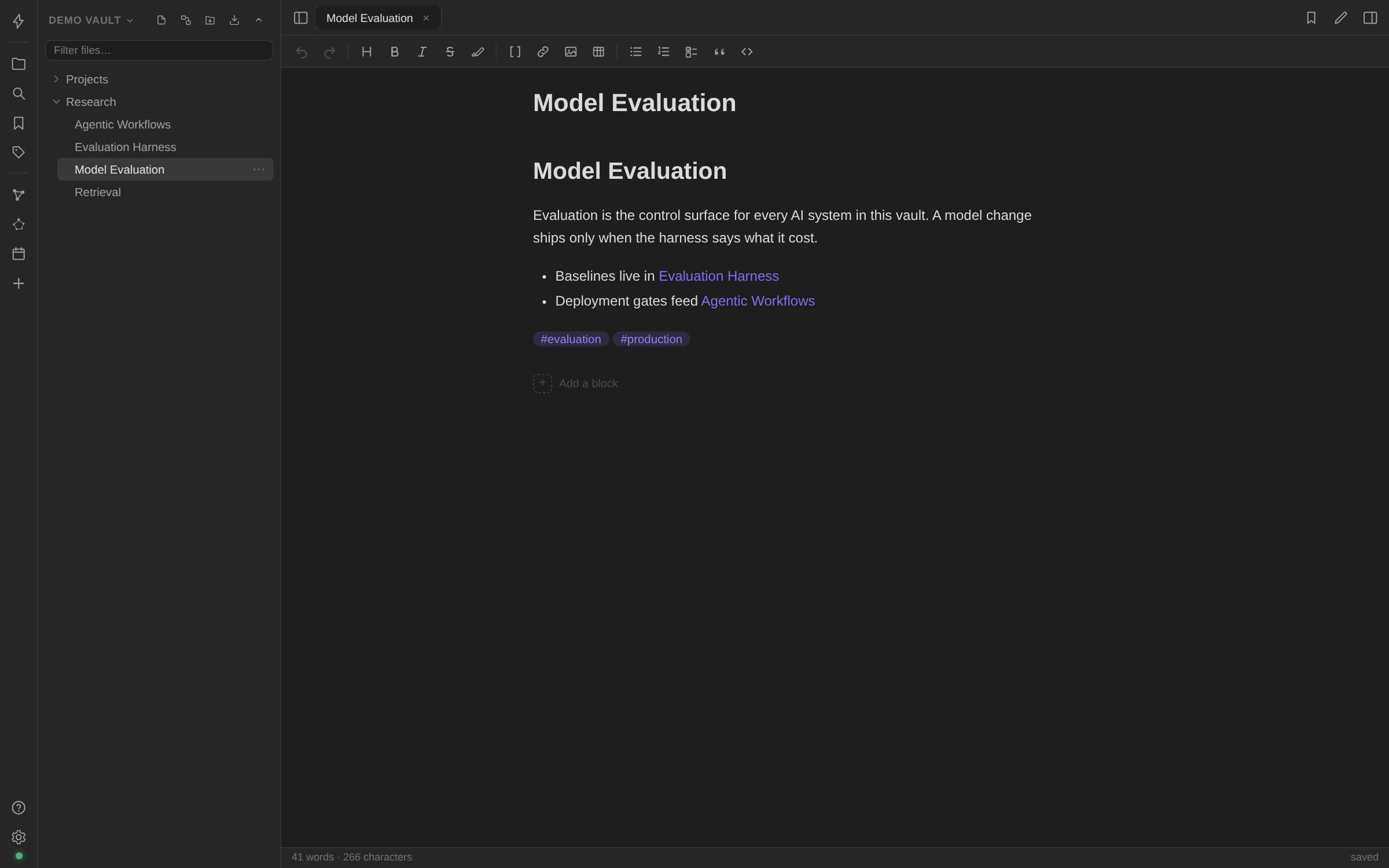This screenshot has width=1389, height=868.
Task: Insert a code block
Action: click(747, 52)
